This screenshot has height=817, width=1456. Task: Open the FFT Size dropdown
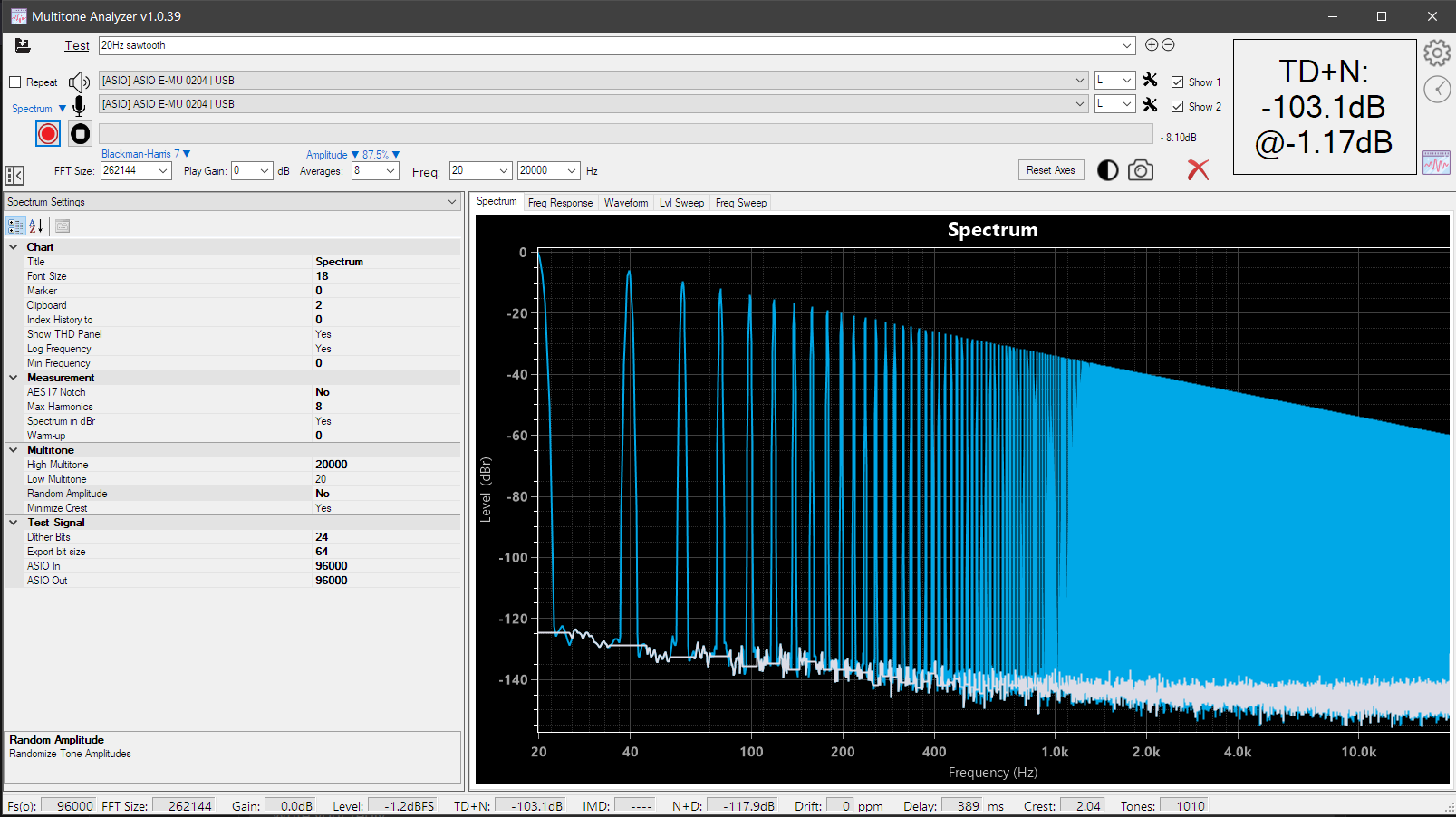coord(163,170)
